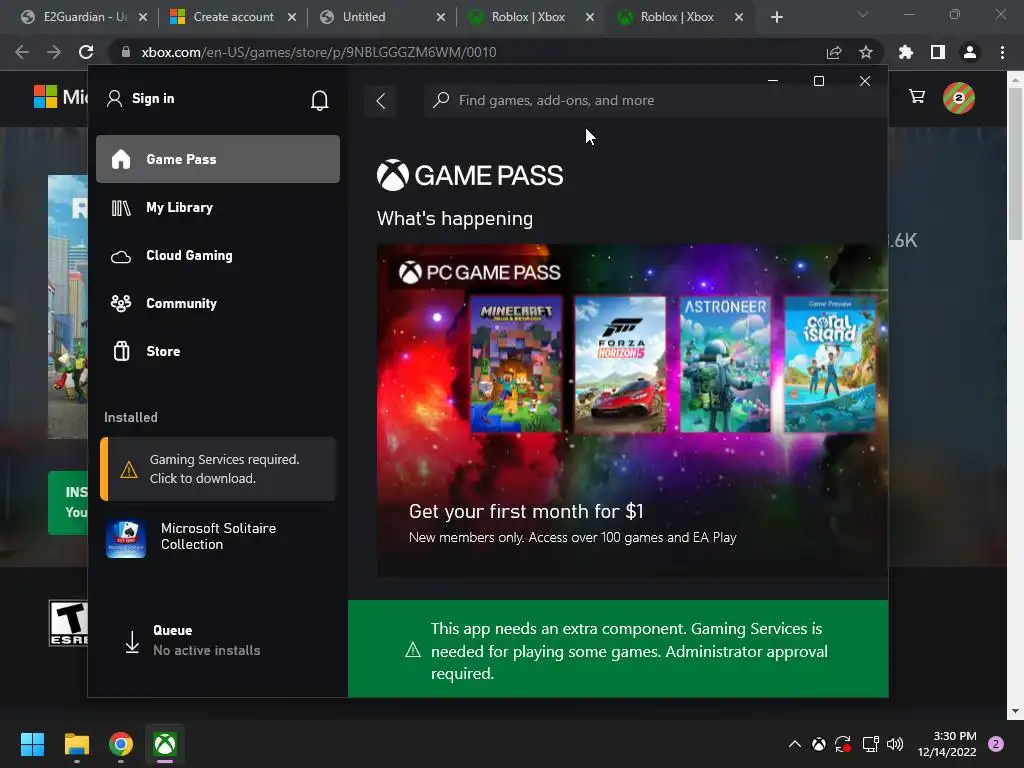This screenshot has height=768, width=1024.
Task: Click Xbox icon in system tray
Action: (x=818, y=744)
